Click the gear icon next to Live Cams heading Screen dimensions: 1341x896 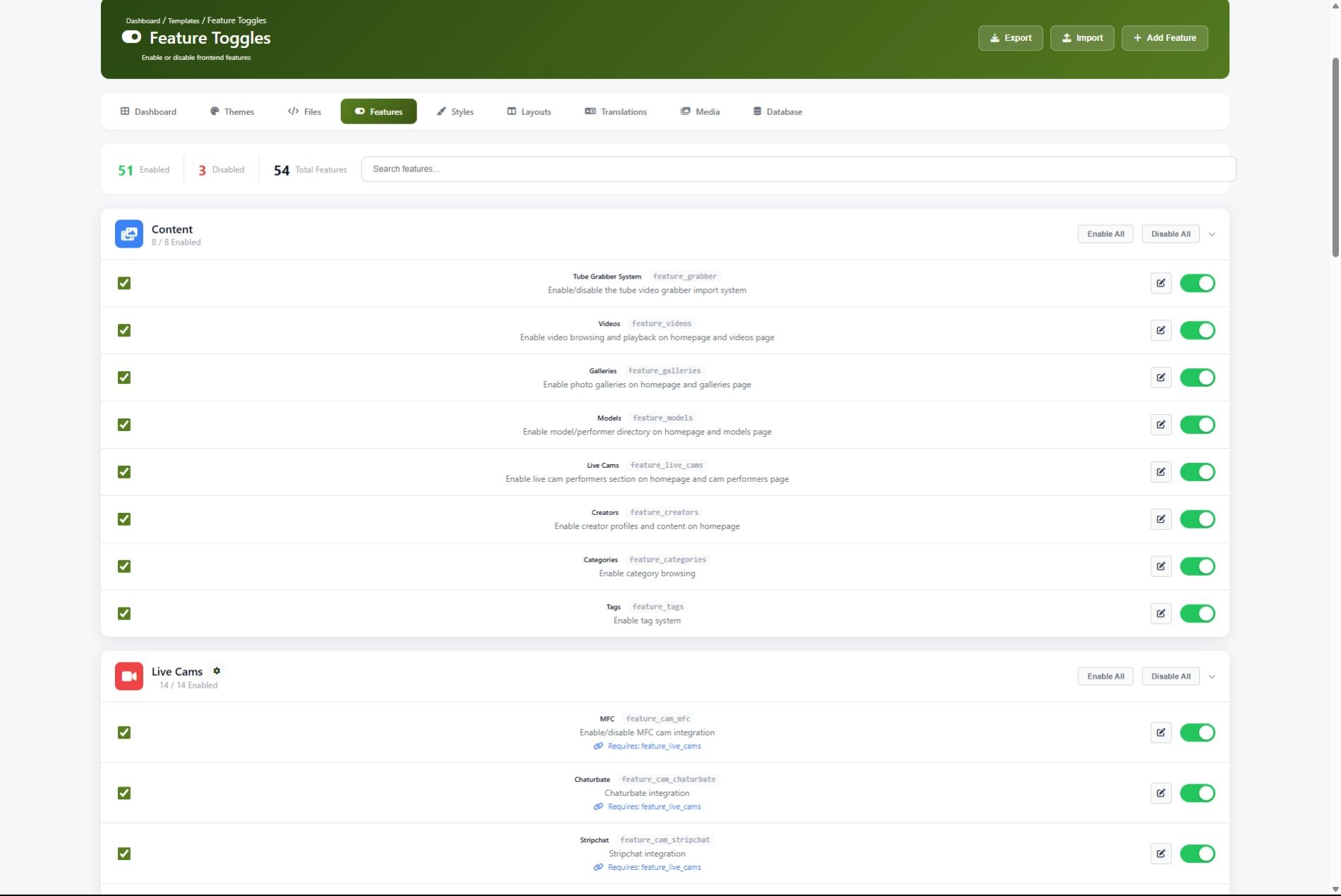pos(217,671)
